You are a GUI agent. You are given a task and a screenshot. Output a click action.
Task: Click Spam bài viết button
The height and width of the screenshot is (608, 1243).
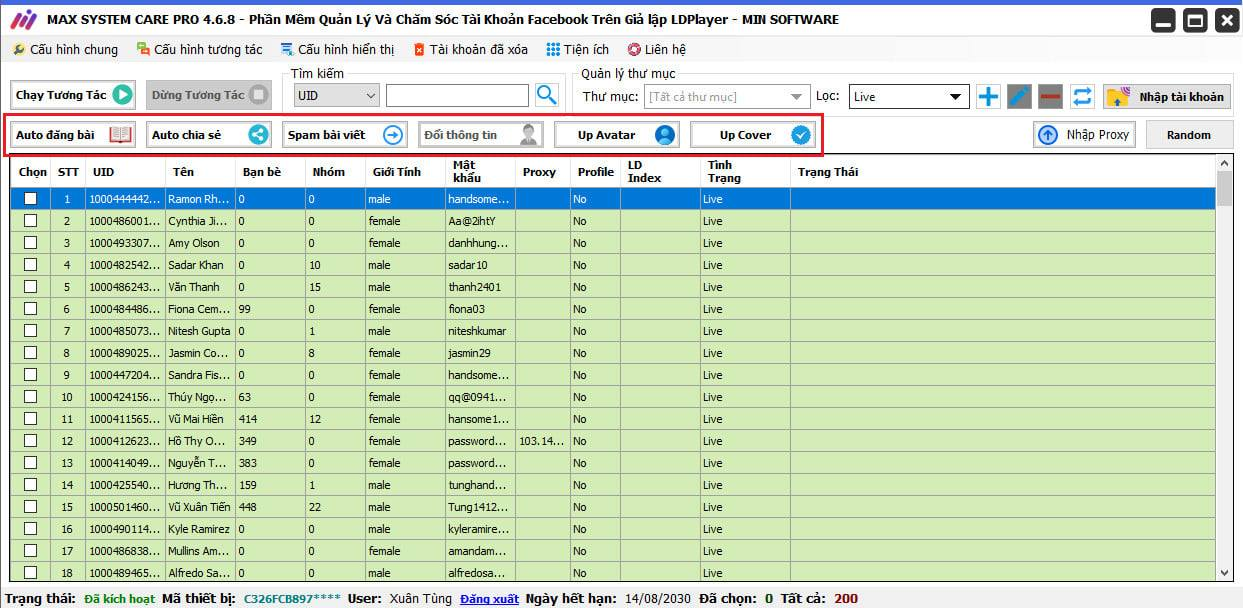345,135
